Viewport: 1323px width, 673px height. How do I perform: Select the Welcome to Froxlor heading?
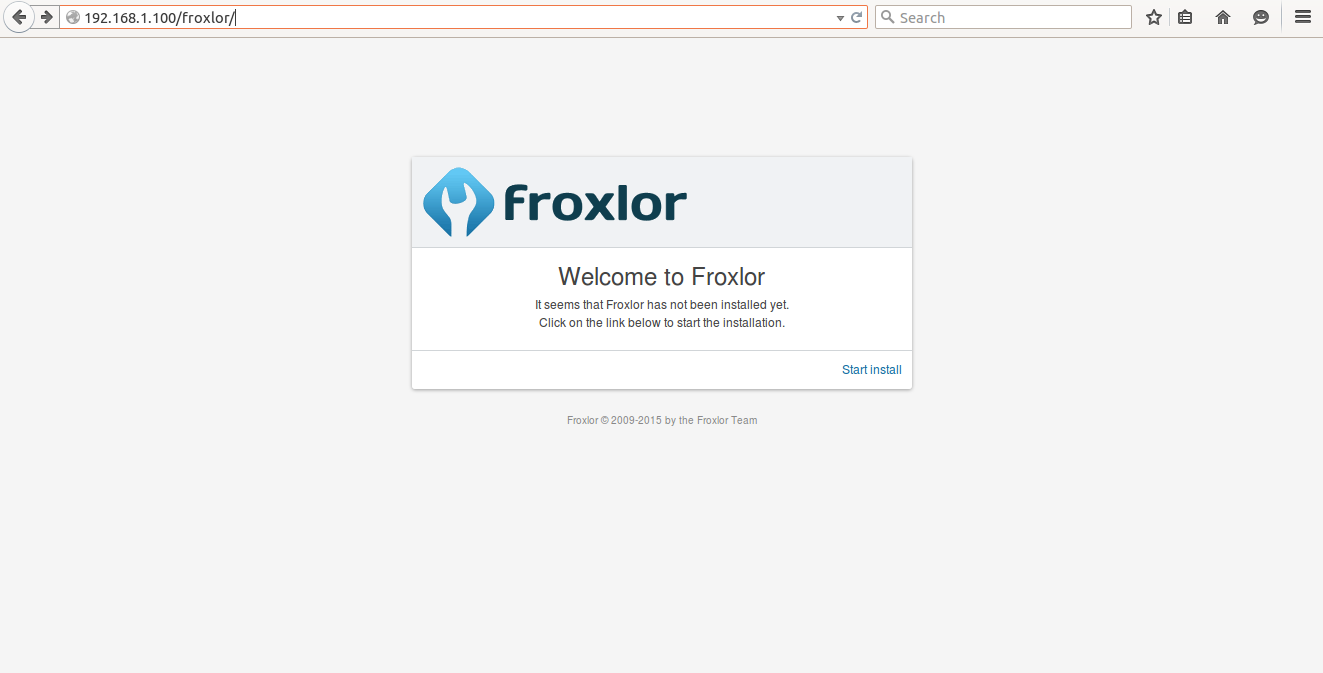pos(662,277)
